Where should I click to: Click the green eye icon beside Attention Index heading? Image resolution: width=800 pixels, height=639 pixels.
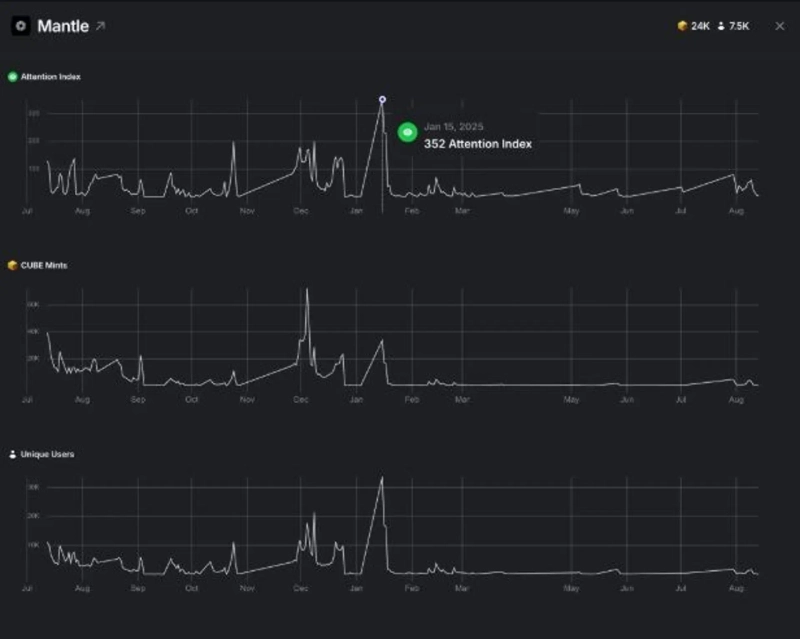click(x=13, y=77)
